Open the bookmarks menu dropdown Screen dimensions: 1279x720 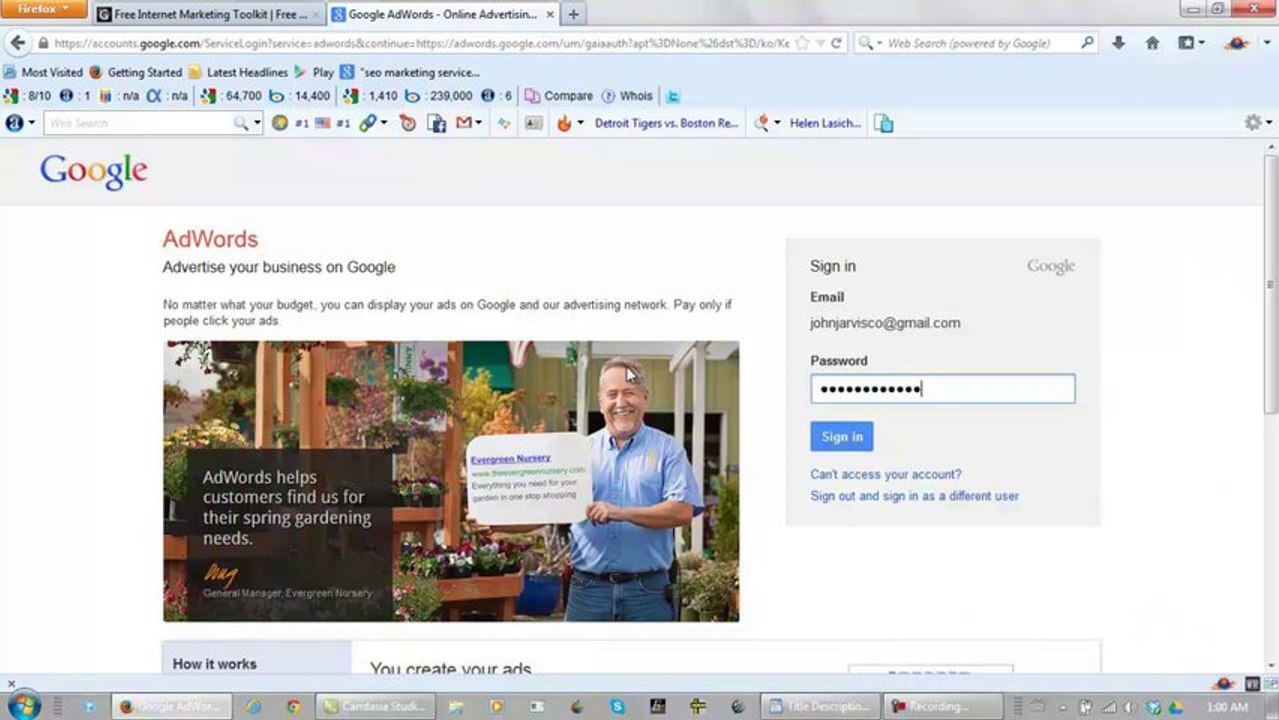pos(1191,43)
